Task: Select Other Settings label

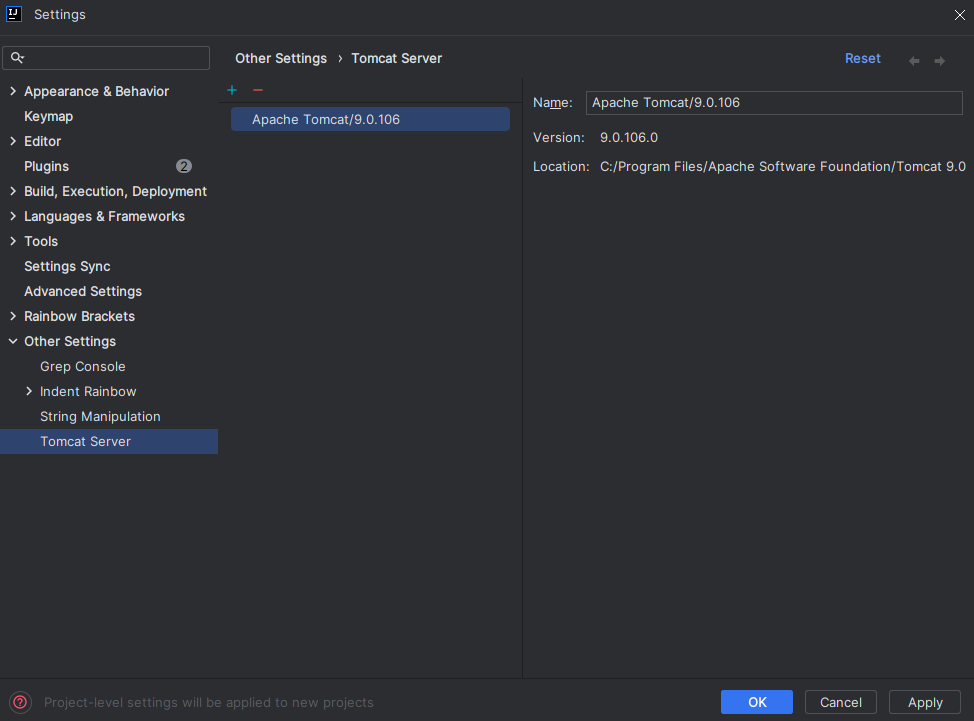Action: 70,341
